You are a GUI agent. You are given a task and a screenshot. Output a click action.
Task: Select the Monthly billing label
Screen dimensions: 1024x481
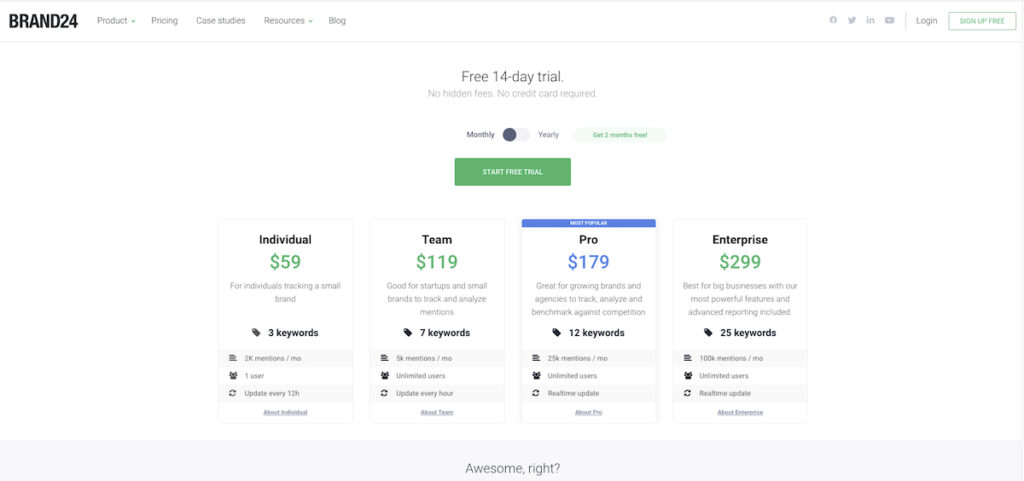coord(481,135)
